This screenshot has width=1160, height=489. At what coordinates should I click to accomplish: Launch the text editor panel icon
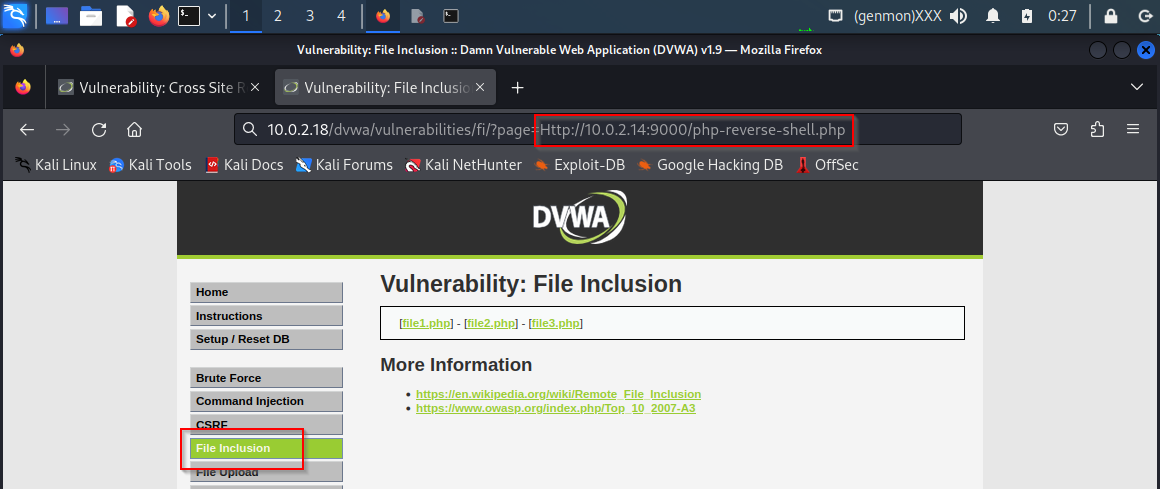click(126, 16)
